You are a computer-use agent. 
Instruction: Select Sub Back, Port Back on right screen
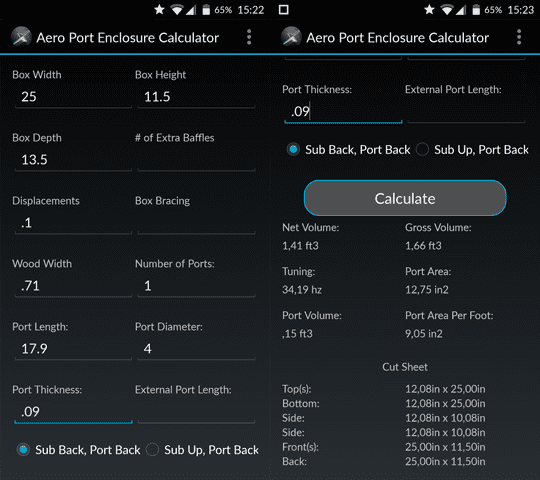(349, 149)
